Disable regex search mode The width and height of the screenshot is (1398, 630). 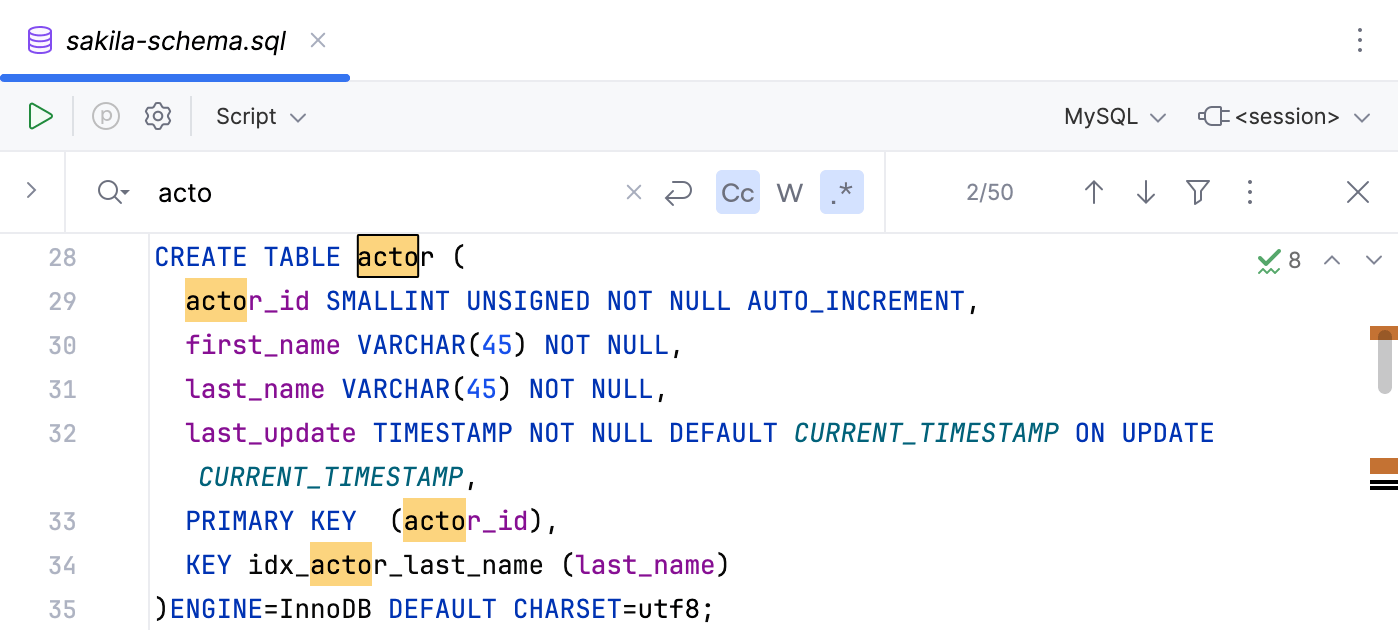tap(841, 192)
